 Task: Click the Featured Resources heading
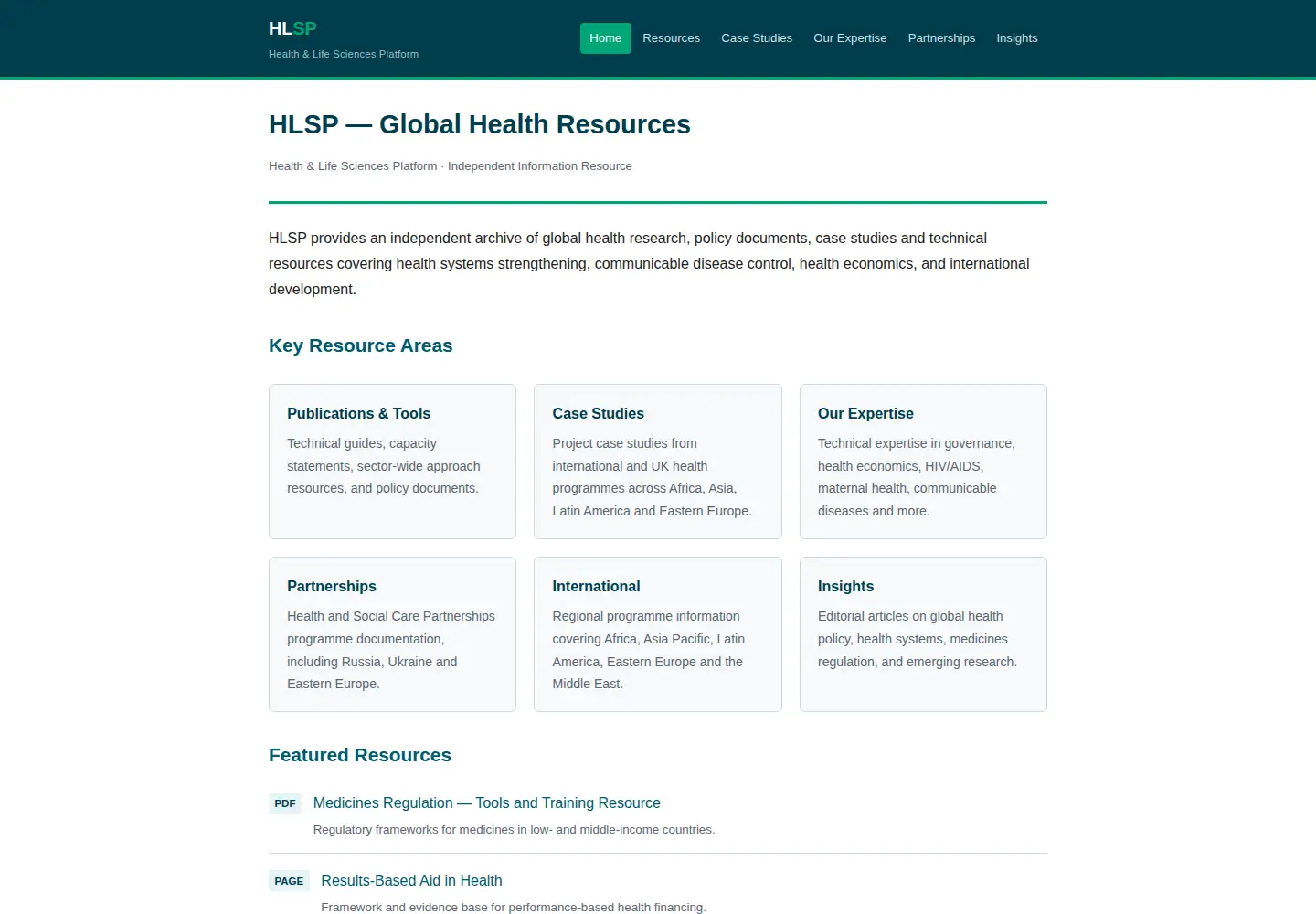tap(360, 755)
